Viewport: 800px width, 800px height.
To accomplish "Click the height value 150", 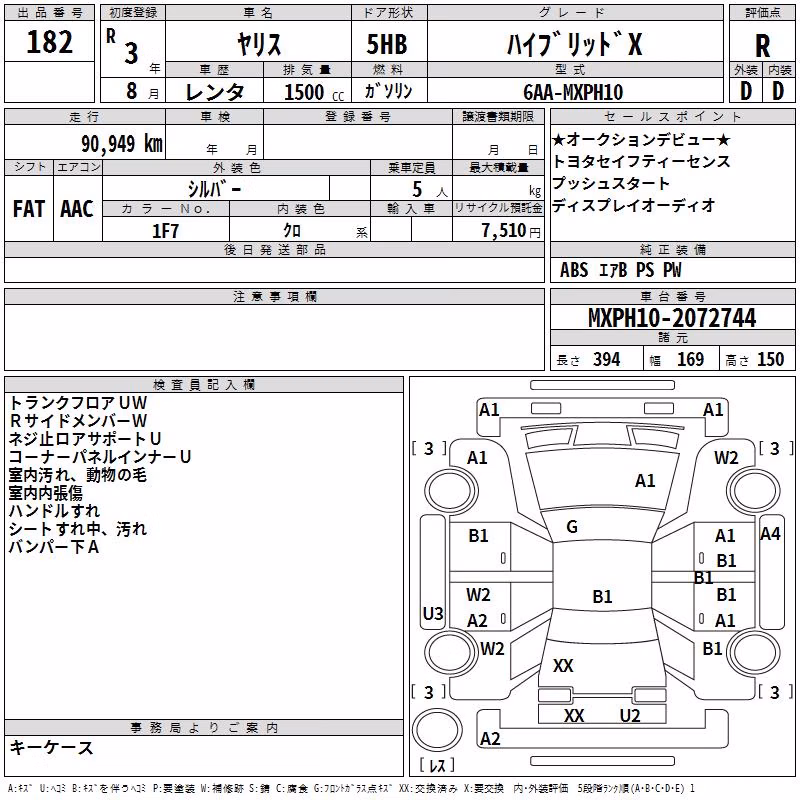I will 770,360.
